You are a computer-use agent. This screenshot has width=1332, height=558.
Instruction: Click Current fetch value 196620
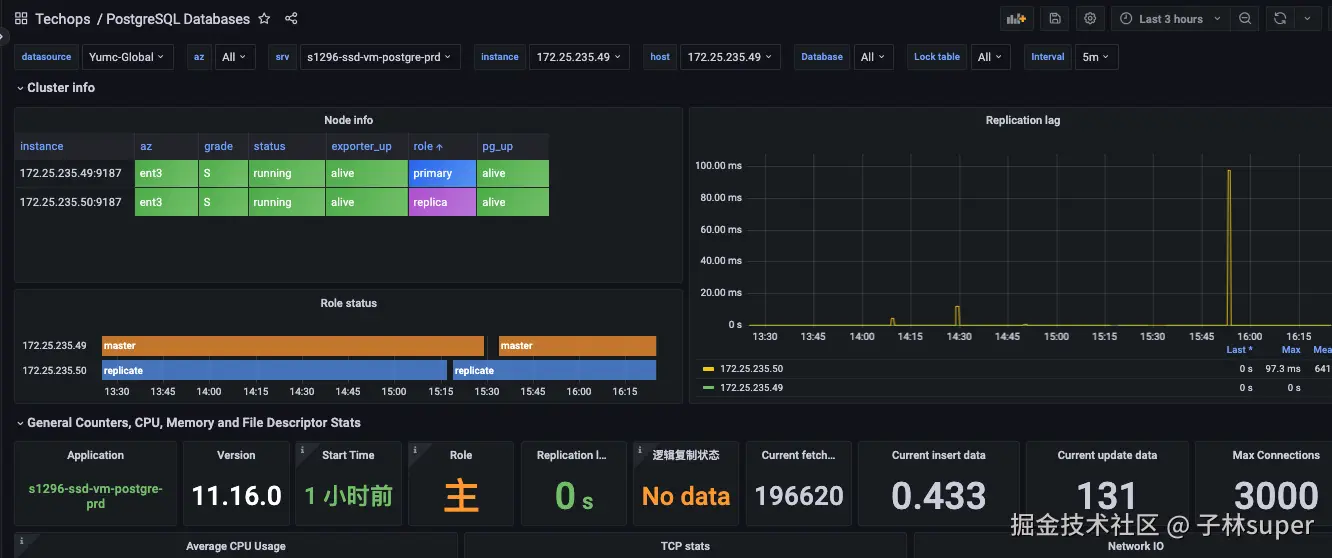(799, 496)
